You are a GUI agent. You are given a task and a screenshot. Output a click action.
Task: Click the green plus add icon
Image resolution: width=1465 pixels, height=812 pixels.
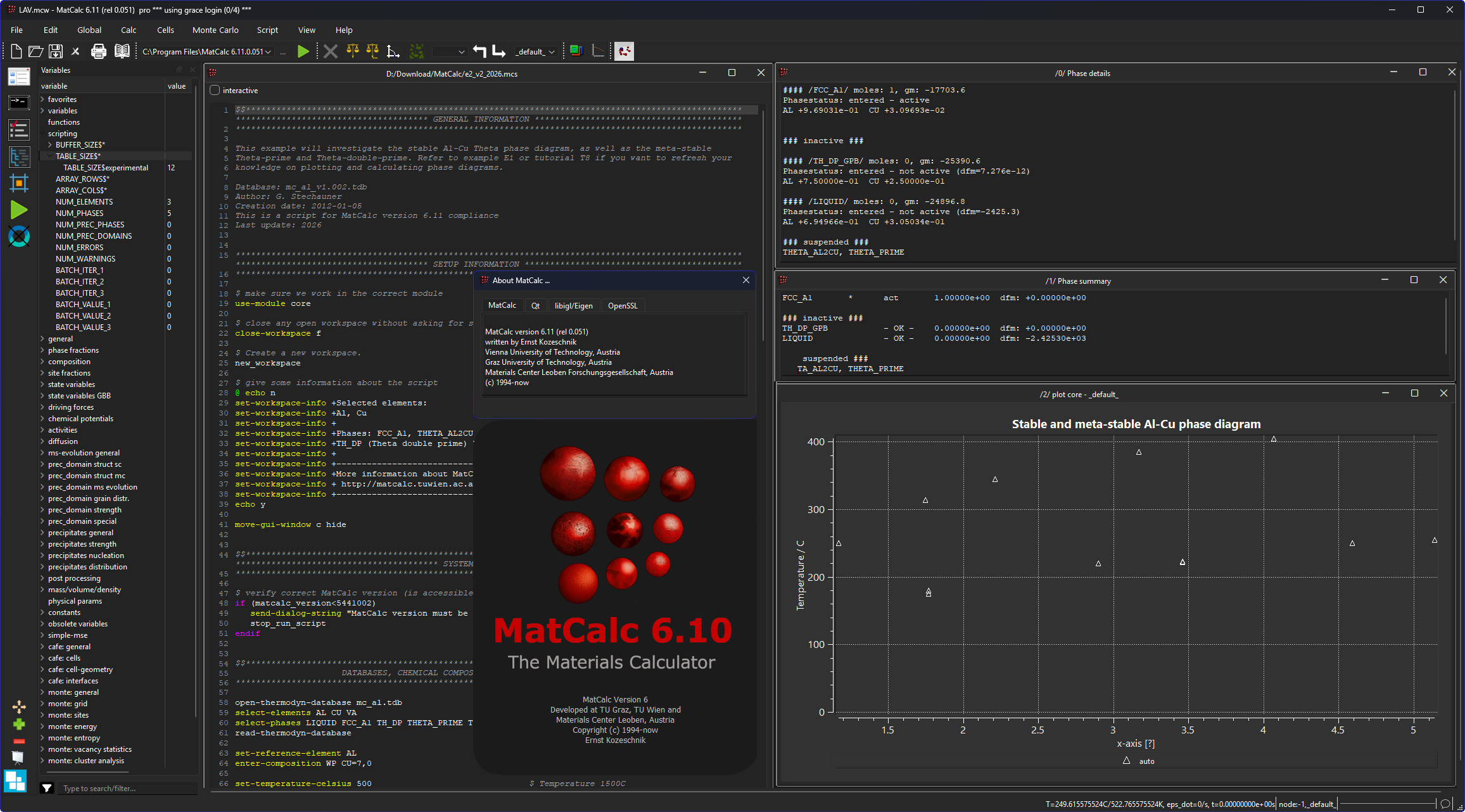[19, 724]
